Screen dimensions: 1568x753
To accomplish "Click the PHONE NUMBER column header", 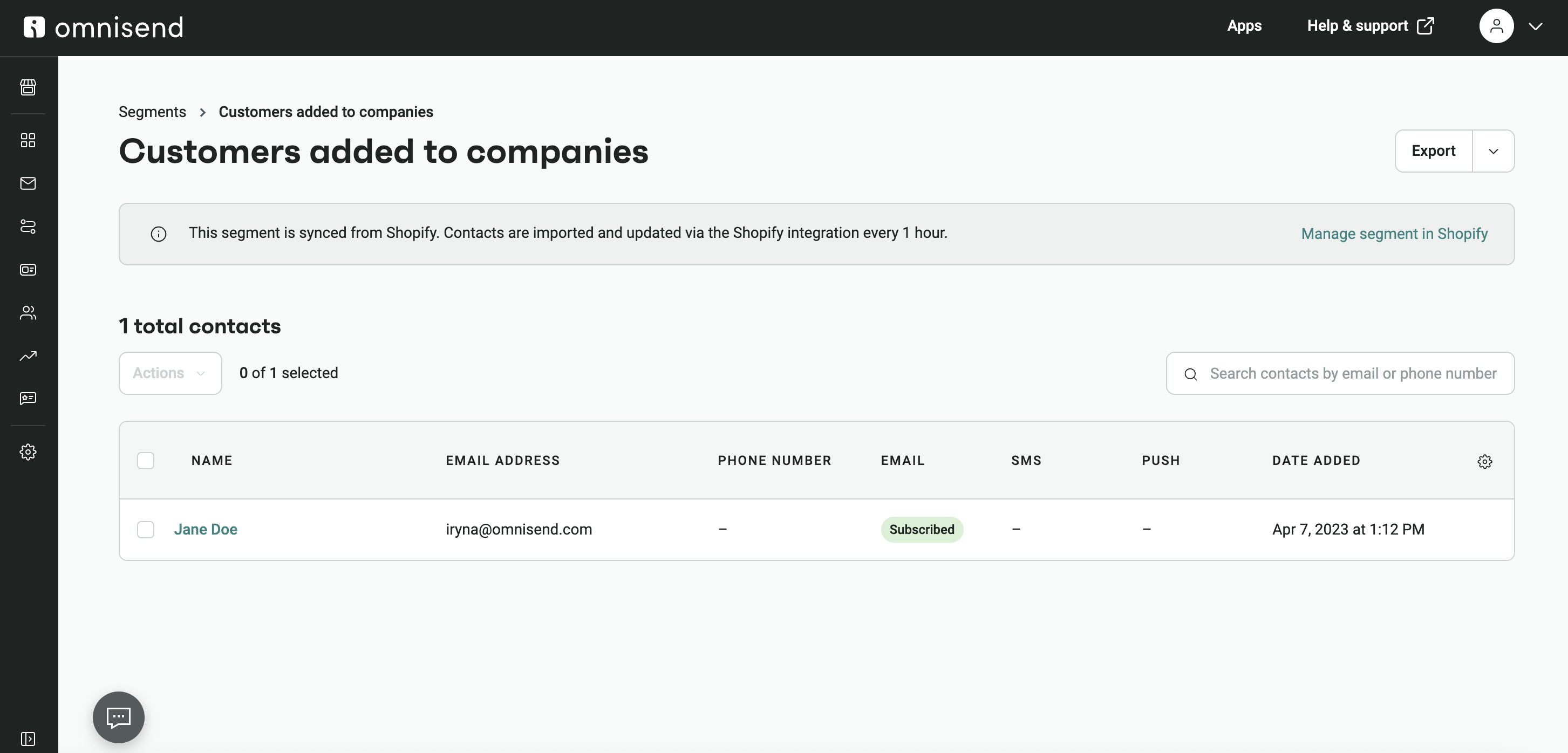I will coord(774,461).
